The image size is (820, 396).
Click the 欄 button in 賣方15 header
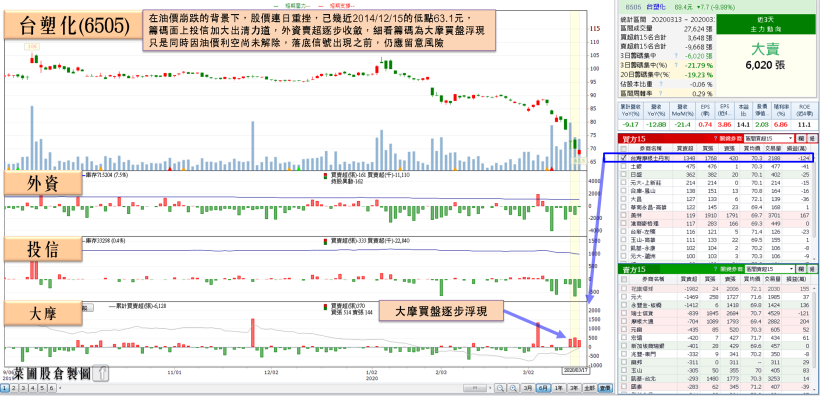click(x=801, y=269)
